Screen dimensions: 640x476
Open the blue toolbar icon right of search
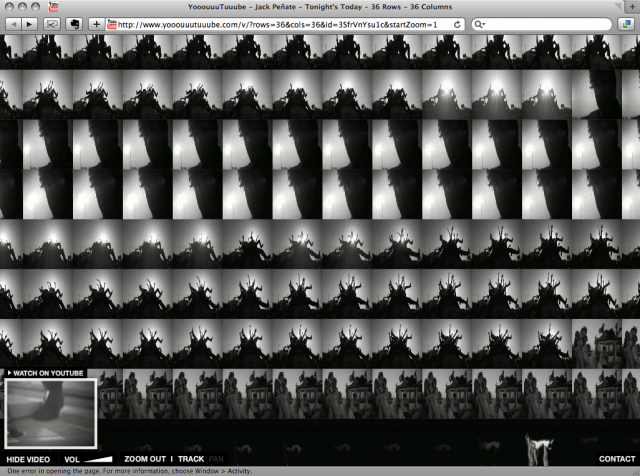click(x=627, y=24)
